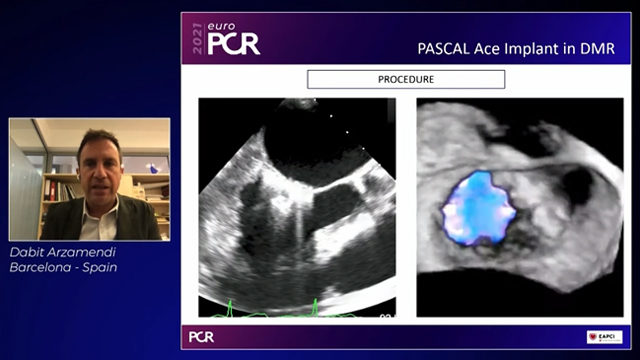Click the speaker name 'Dabit Arzamendi'

[63, 253]
